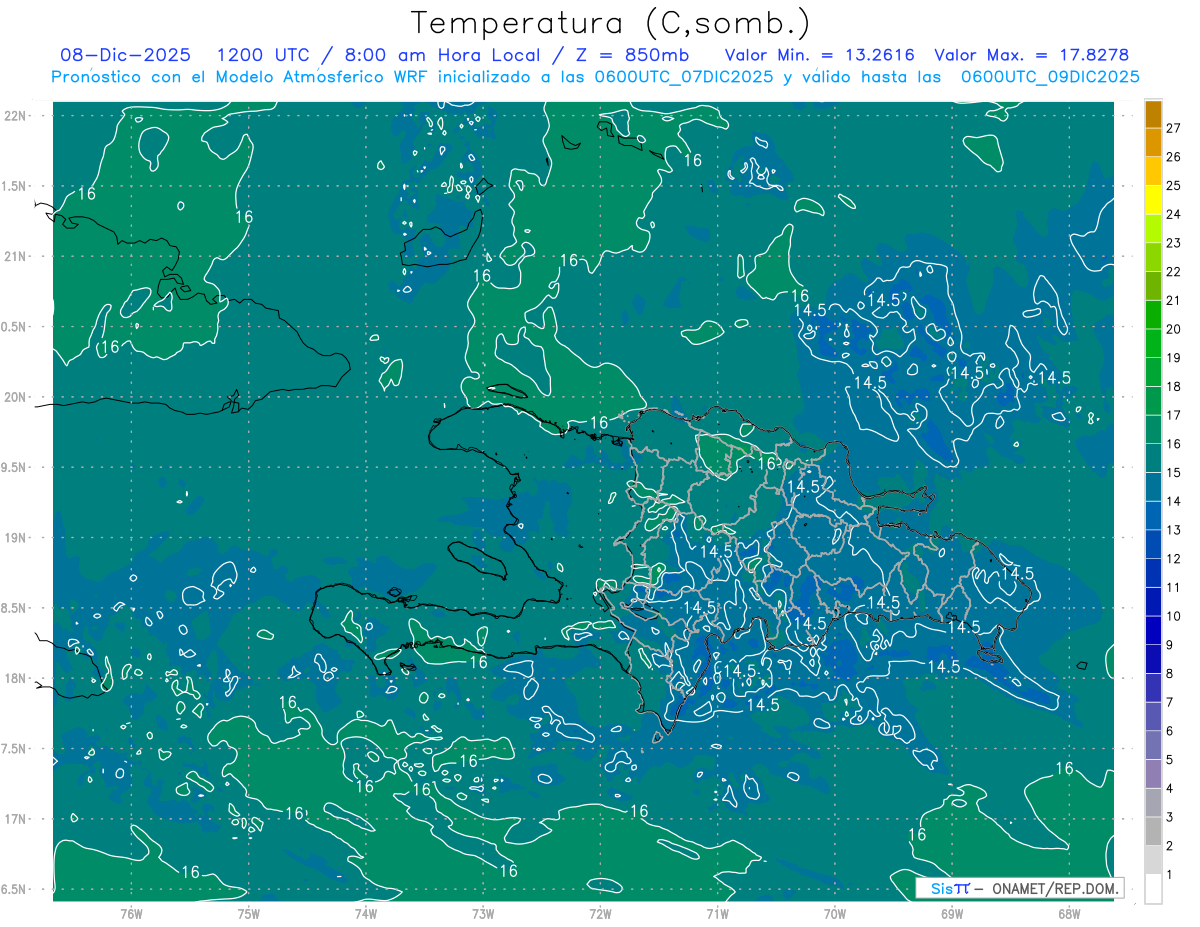Click the "18" color scale label
The width and height of the screenshot is (1200, 927).
(x=1173, y=387)
